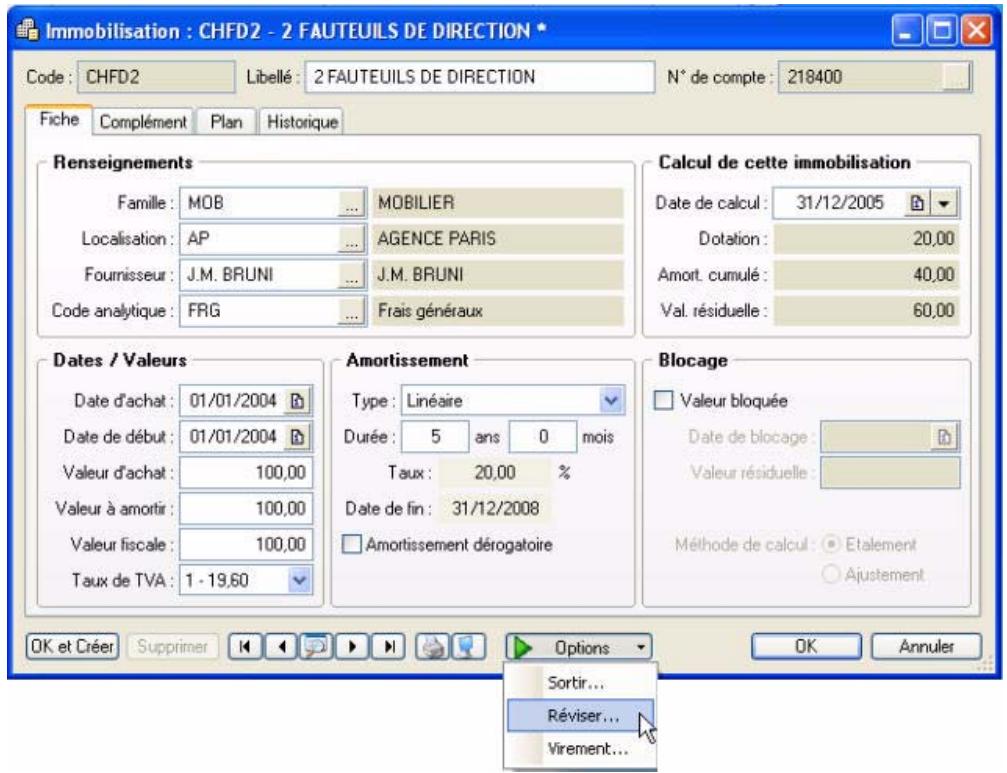Open Localisation lookup ellipsis button
1007x773 pixels.
[x=352, y=239]
